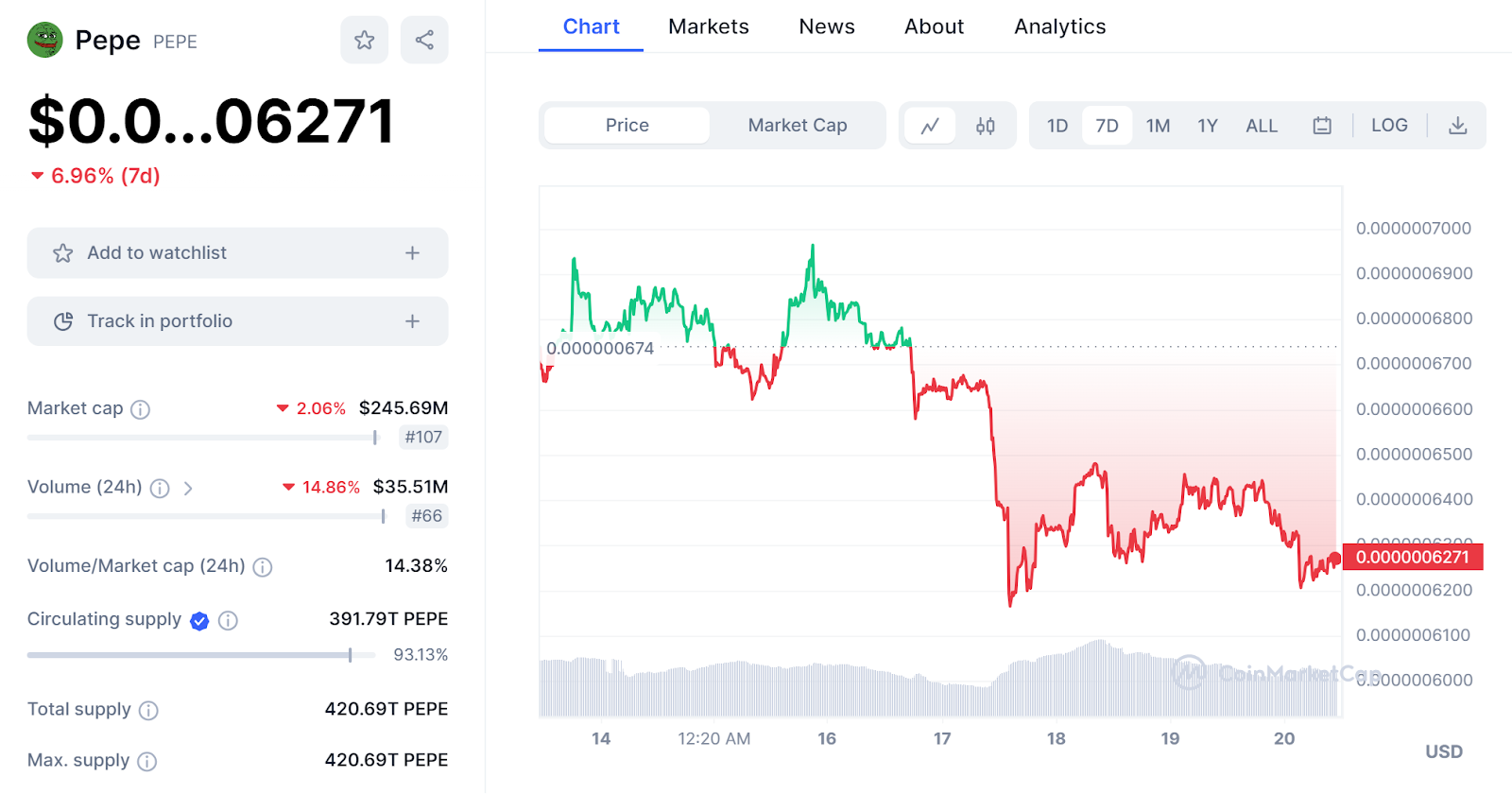This screenshot has width=1512, height=794.
Task: Click the volume bars under the chart
Action: pyautogui.click(x=939, y=680)
